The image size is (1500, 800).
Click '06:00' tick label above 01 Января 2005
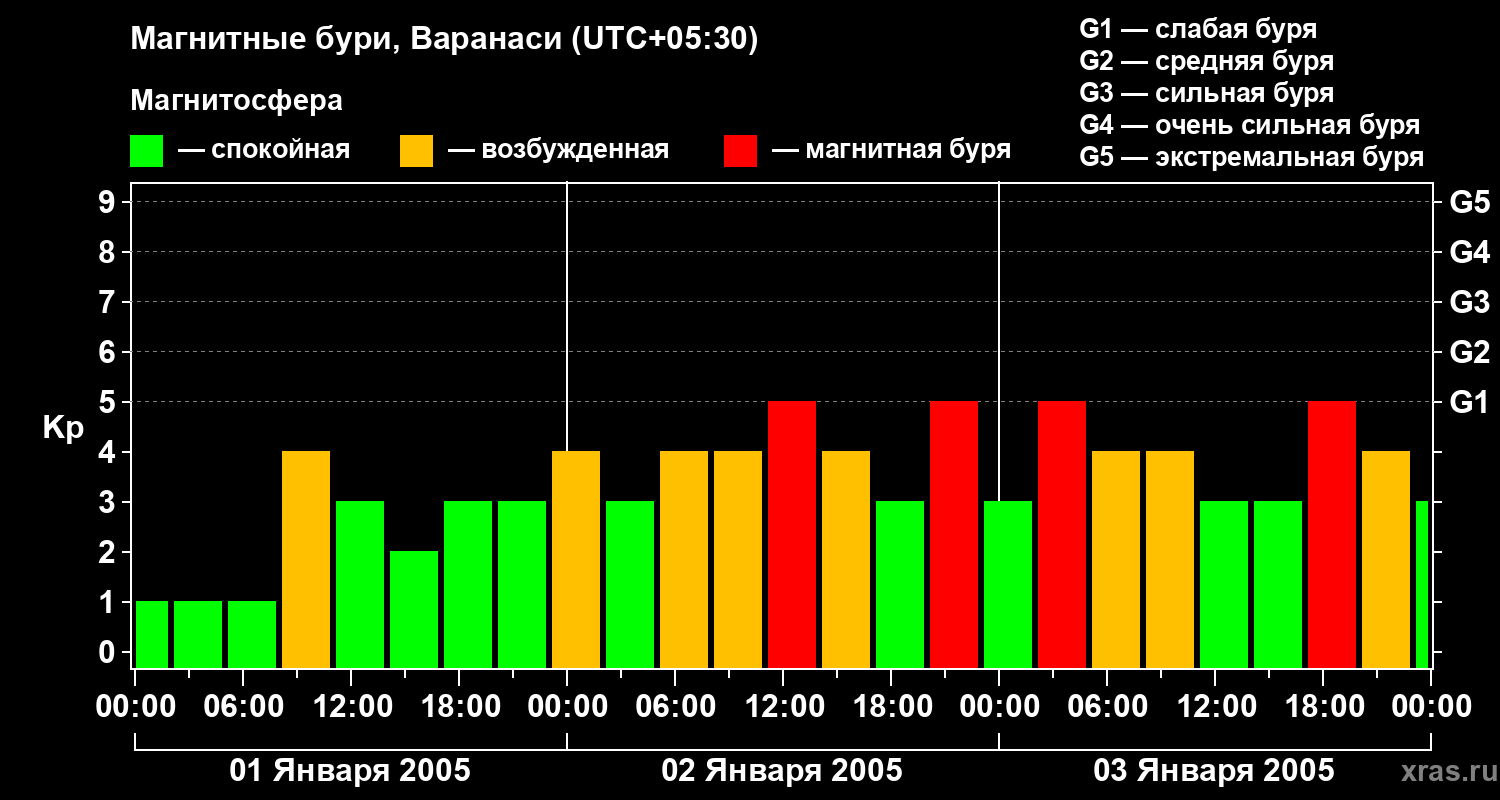(243, 707)
